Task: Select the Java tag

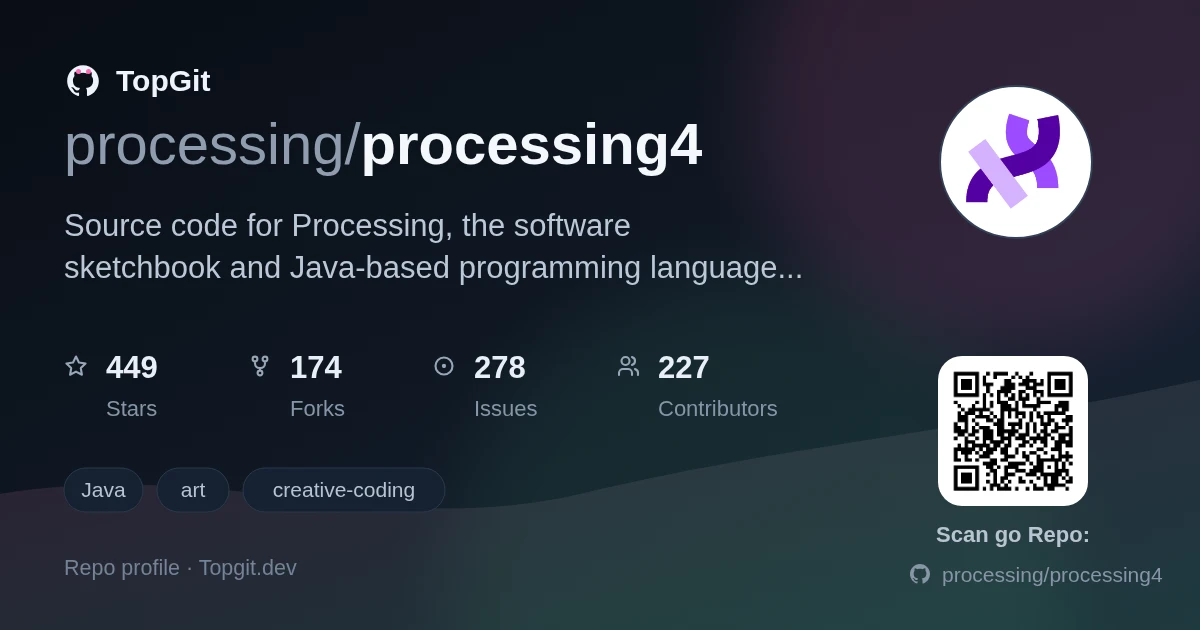Action: [103, 490]
